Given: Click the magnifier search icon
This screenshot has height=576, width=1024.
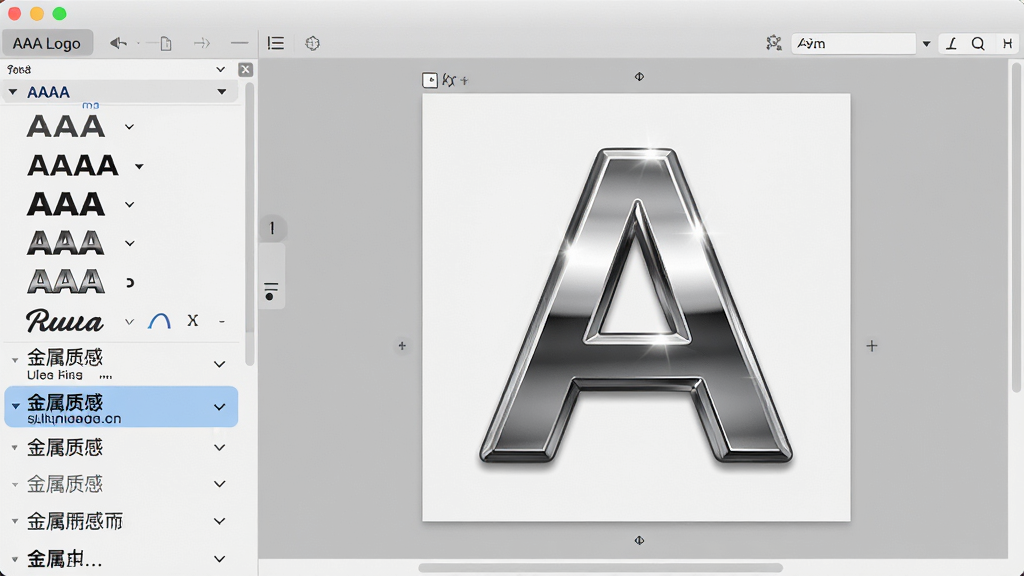Looking at the screenshot, I should click(978, 44).
